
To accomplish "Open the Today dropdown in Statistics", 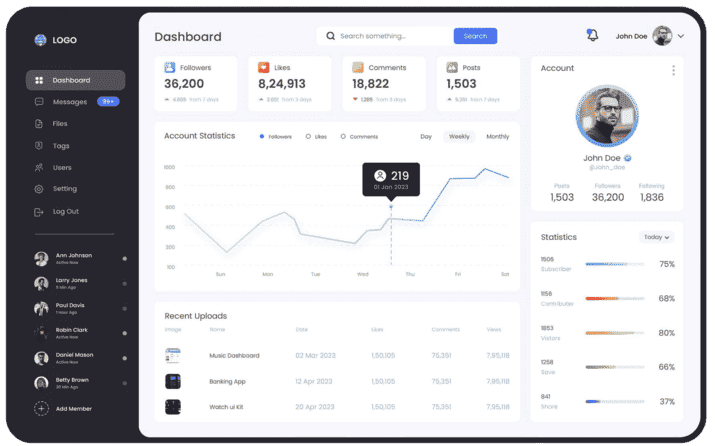I will point(657,237).
